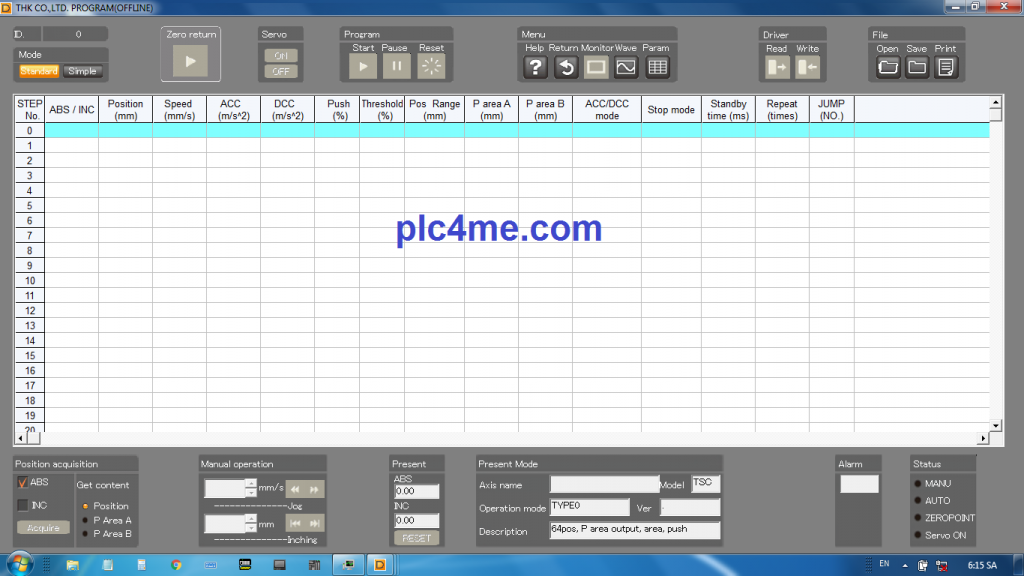This screenshot has width=1024, height=576.
Task: Select the P Area A radio option
Action: (85, 520)
